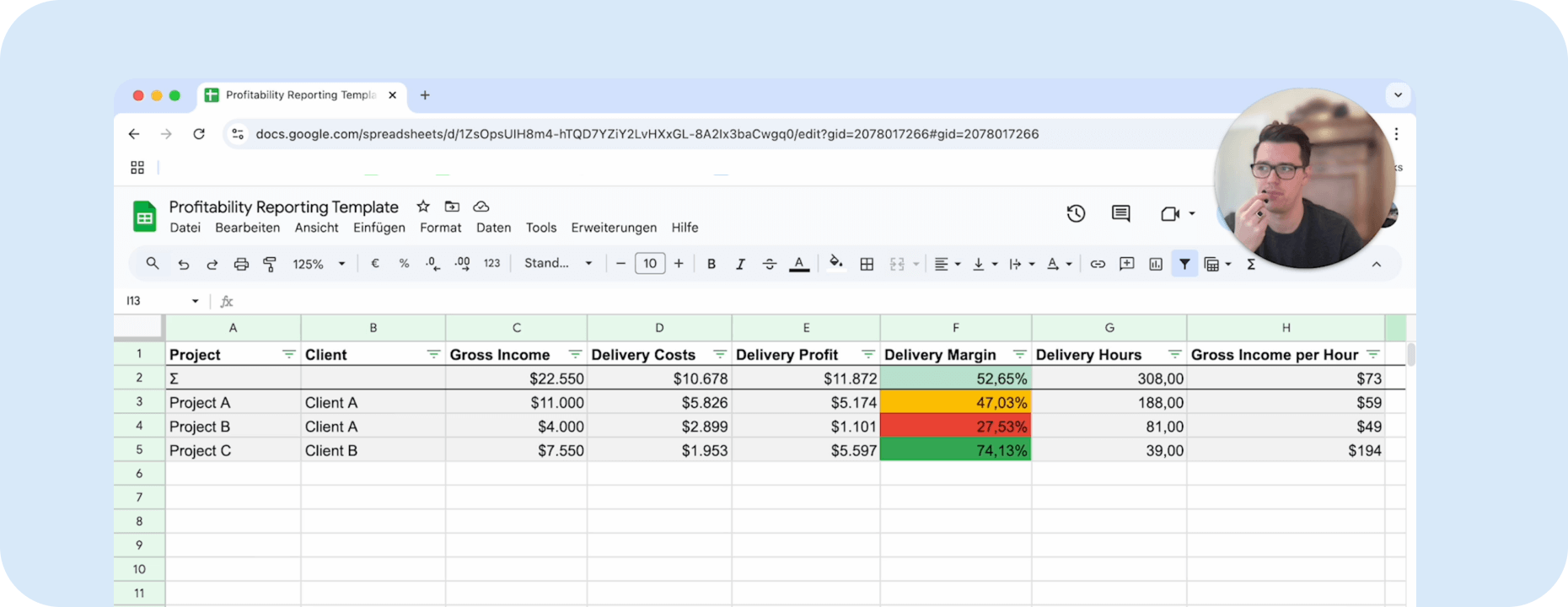
Task: Decrease decimal places
Action: coord(432,264)
